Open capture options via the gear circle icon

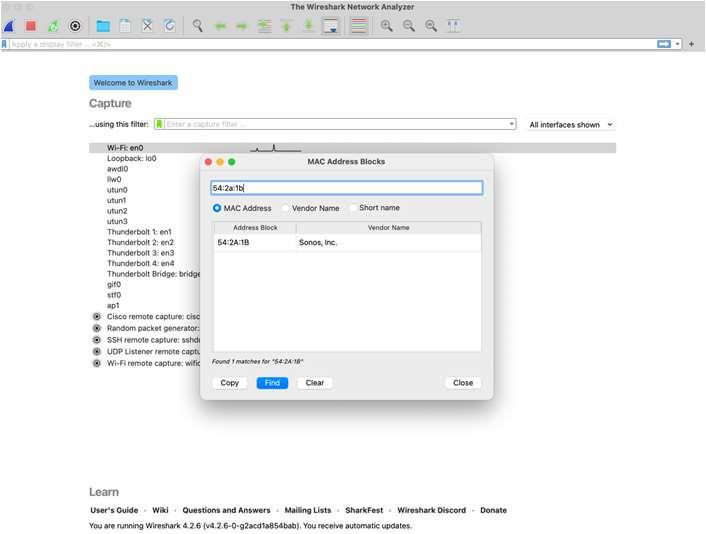(x=75, y=26)
